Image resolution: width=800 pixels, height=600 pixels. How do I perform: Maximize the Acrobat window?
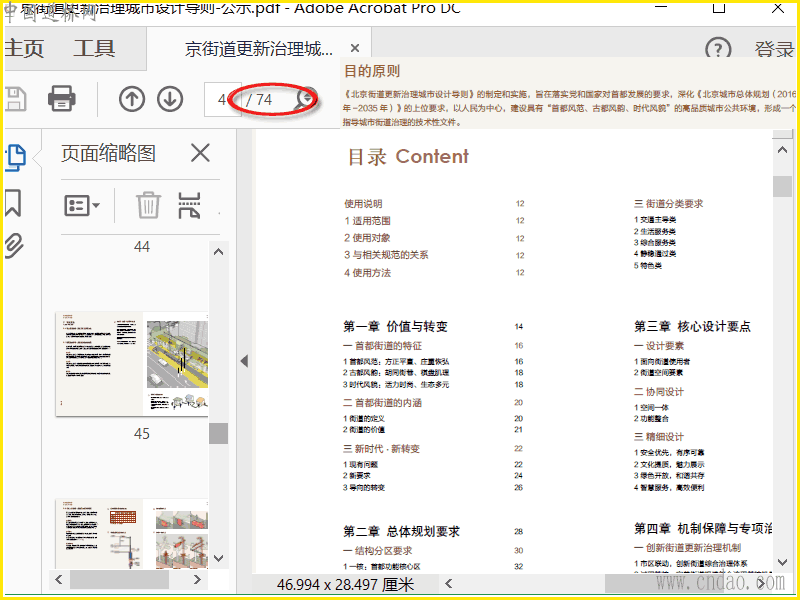coord(719,8)
